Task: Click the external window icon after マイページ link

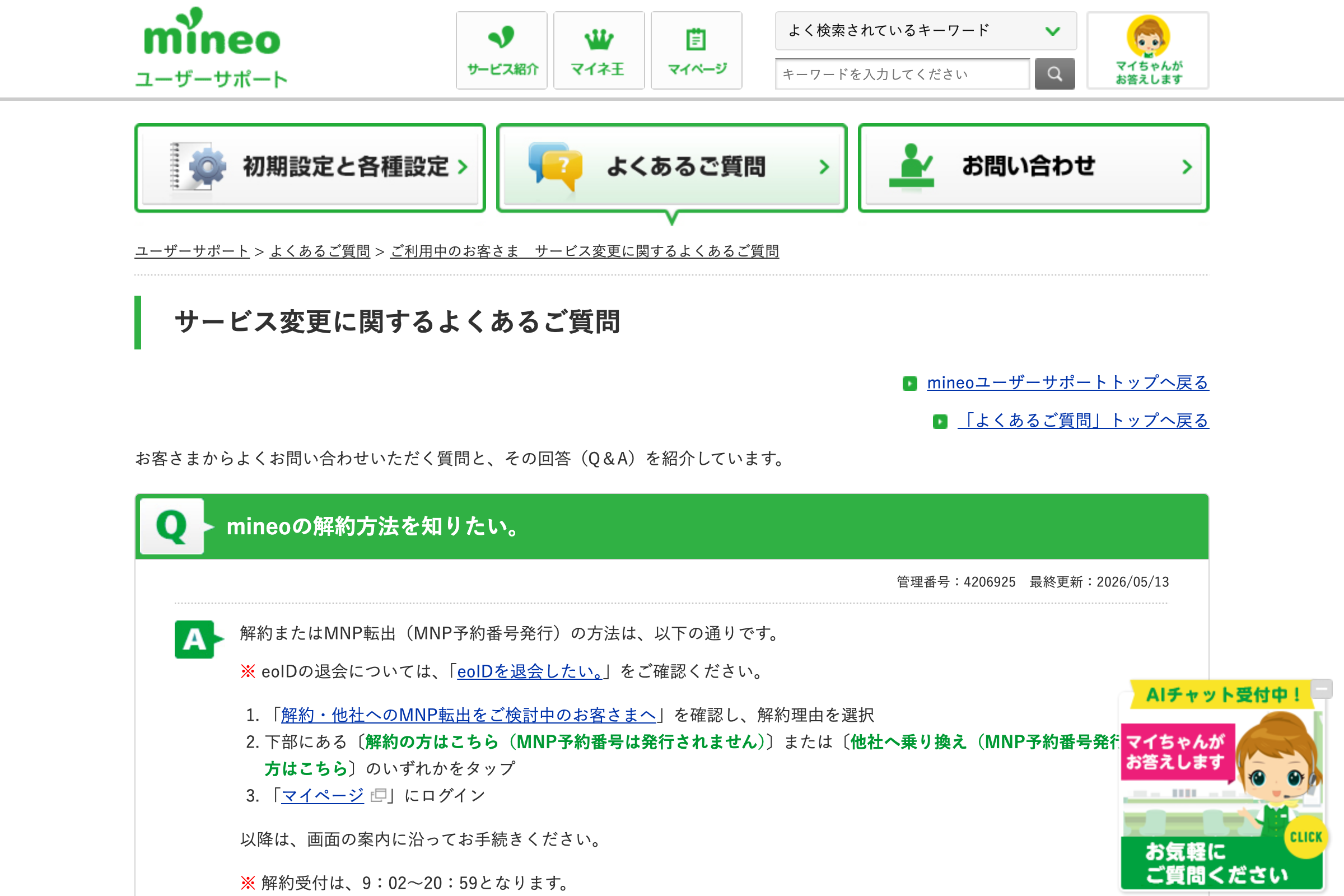Action: click(x=379, y=795)
